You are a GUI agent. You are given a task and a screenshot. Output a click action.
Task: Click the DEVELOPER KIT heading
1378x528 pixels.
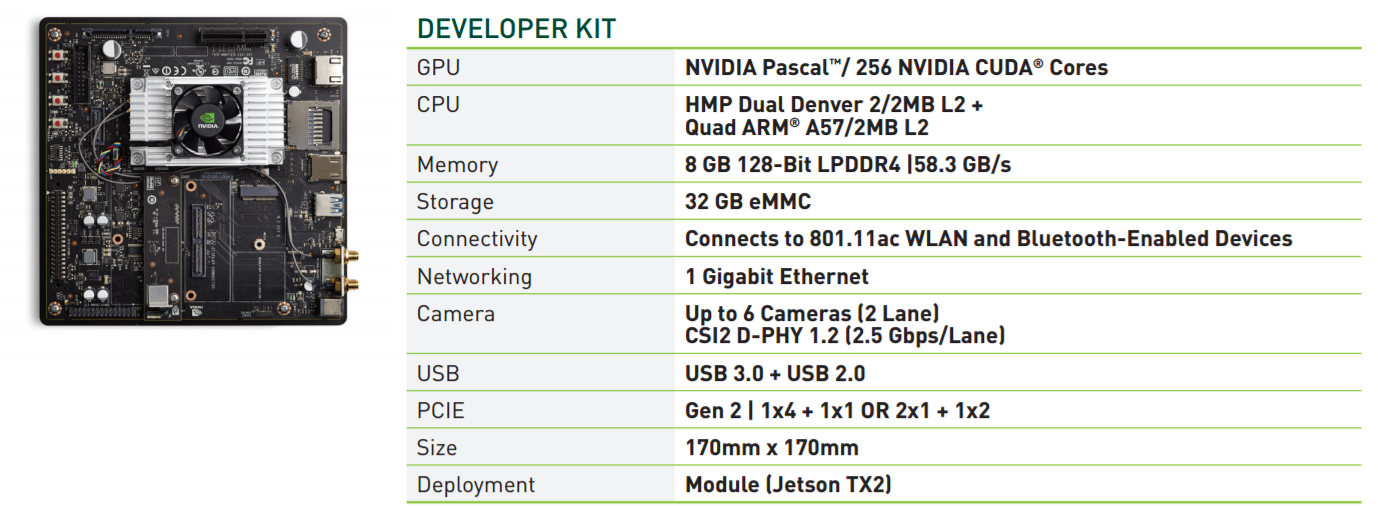(x=516, y=29)
